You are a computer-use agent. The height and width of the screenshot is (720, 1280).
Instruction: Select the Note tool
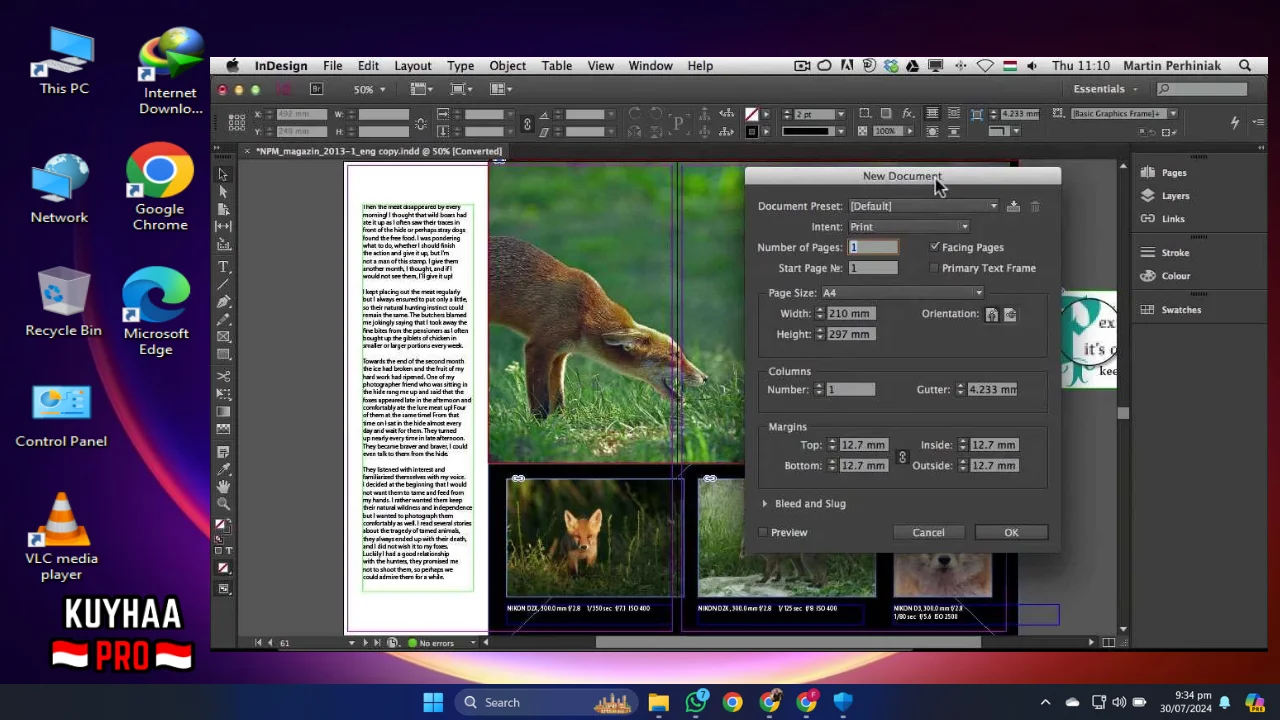[x=223, y=451]
